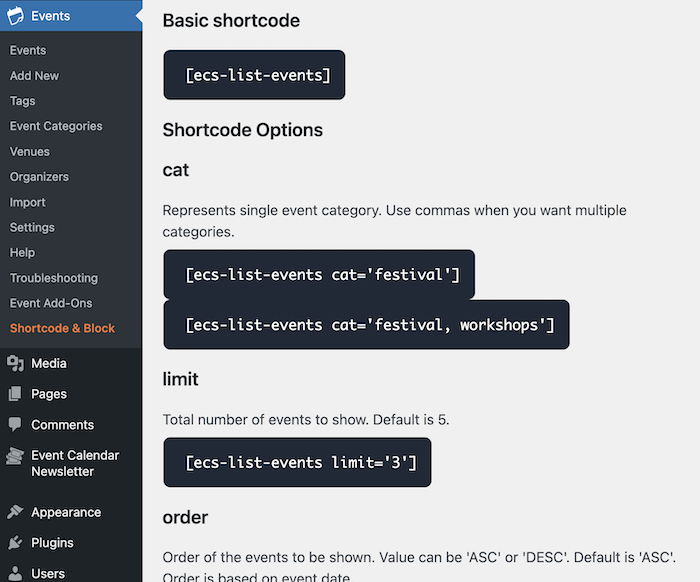The height and width of the screenshot is (582, 700).
Task: Click the limit option heading
Action: coord(180,379)
